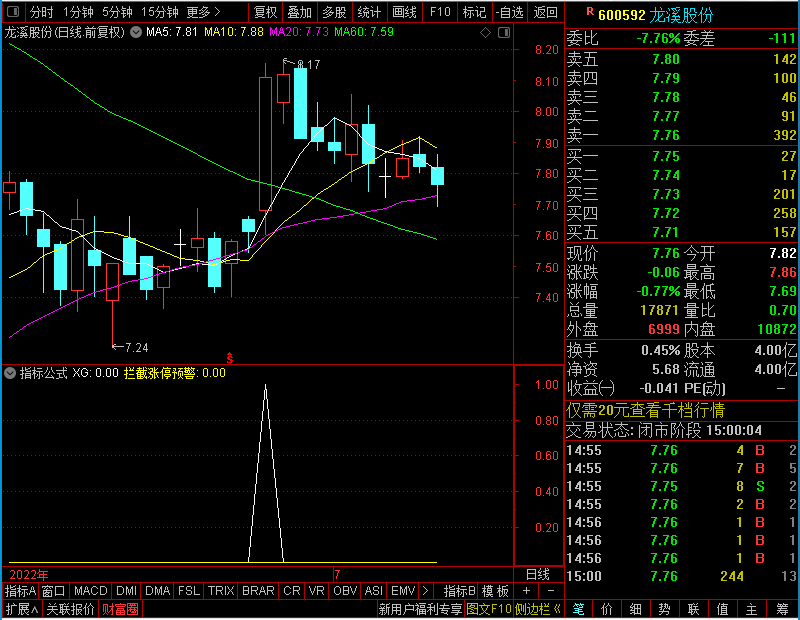Collapse sidebar via 侧边栏 toggle
This screenshot has height=620, width=800.
tap(538, 609)
